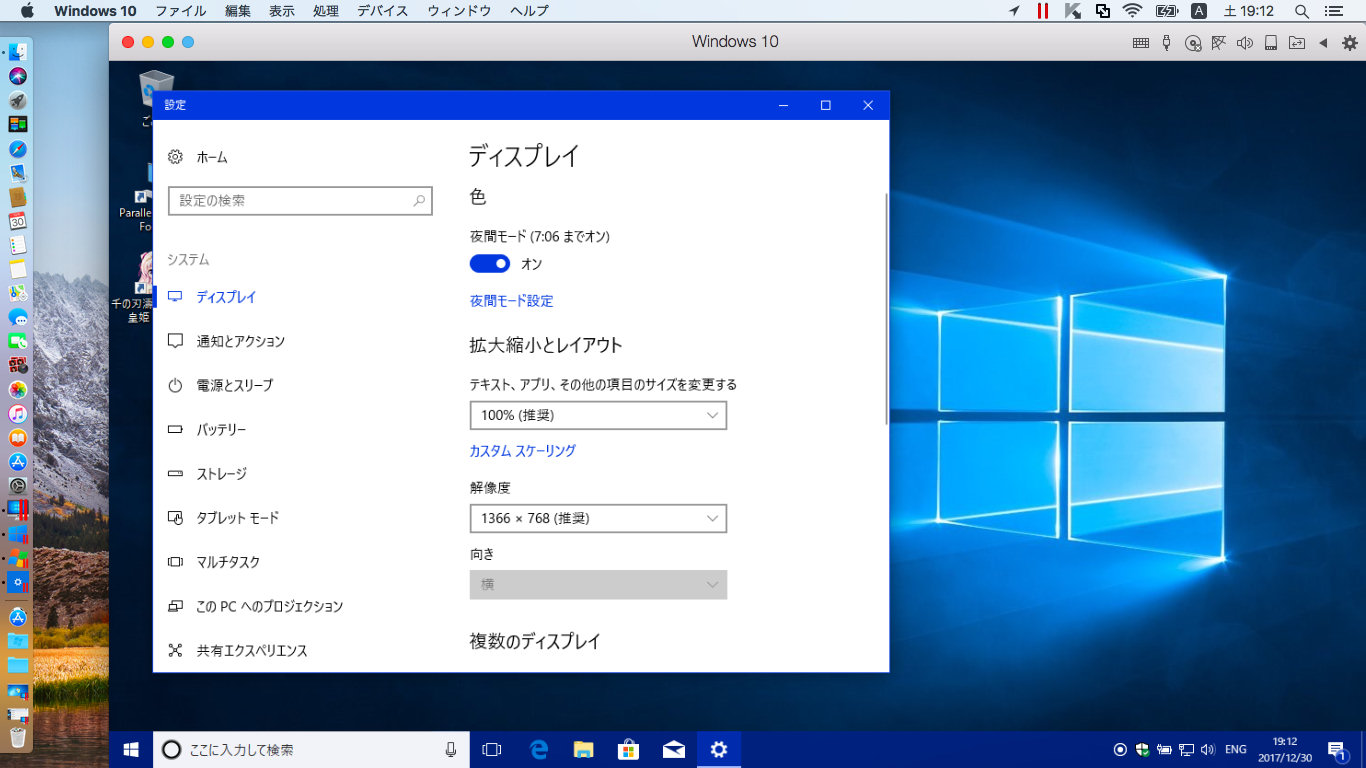Open Parallels keyboard icon in title bar
Image resolution: width=1366 pixels, height=768 pixels.
(x=1140, y=43)
